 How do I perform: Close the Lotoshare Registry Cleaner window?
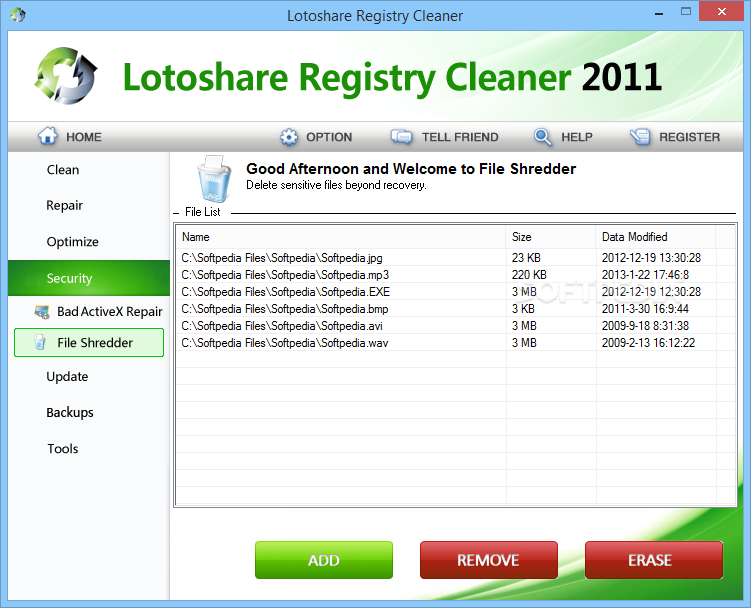(x=721, y=11)
